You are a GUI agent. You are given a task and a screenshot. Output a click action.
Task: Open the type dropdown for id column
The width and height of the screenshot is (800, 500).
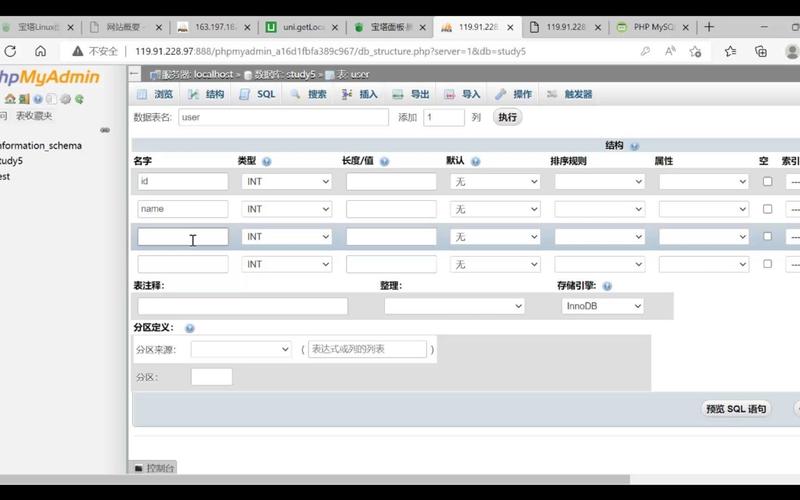[287, 182]
